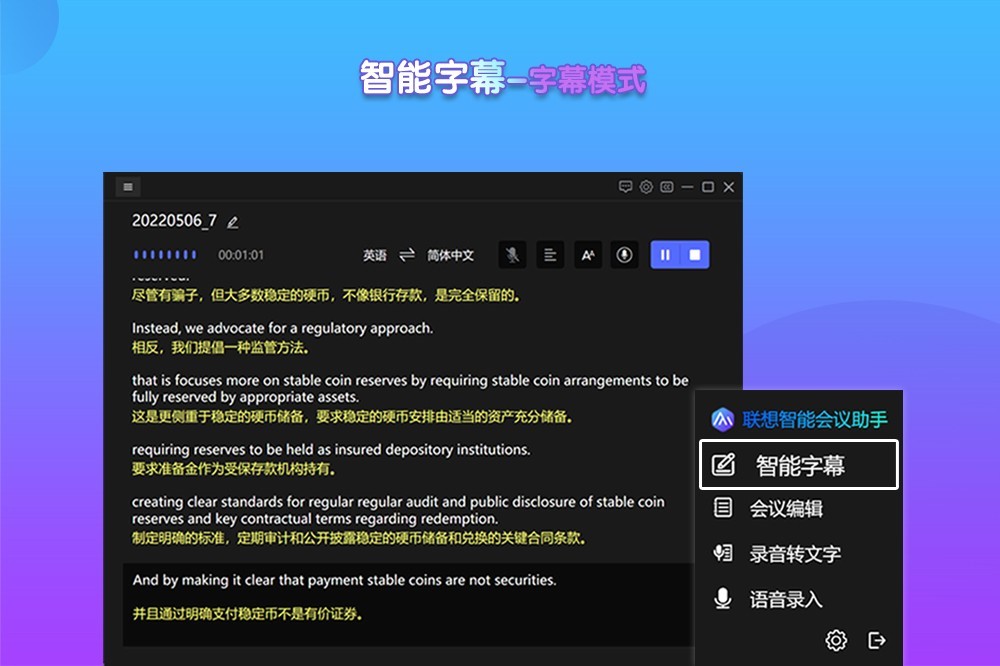Click current line 'And by making it clear'

click(x=344, y=580)
